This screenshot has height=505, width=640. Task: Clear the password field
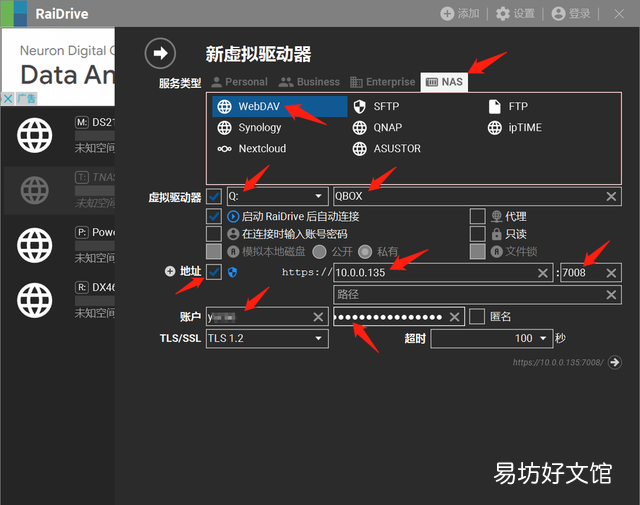coord(454,317)
